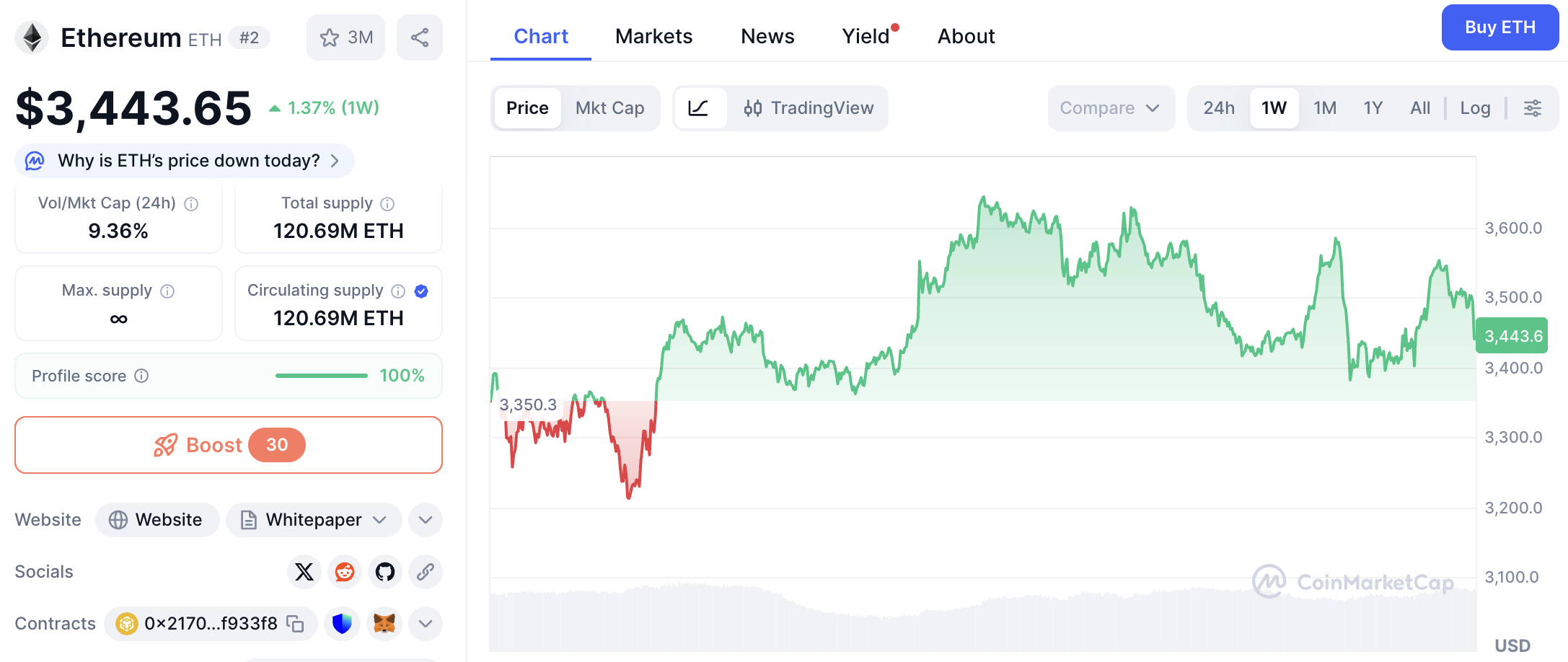Add Ethereum to watchlist via star icon
This screenshot has height=662, width=1568.
coord(330,37)
